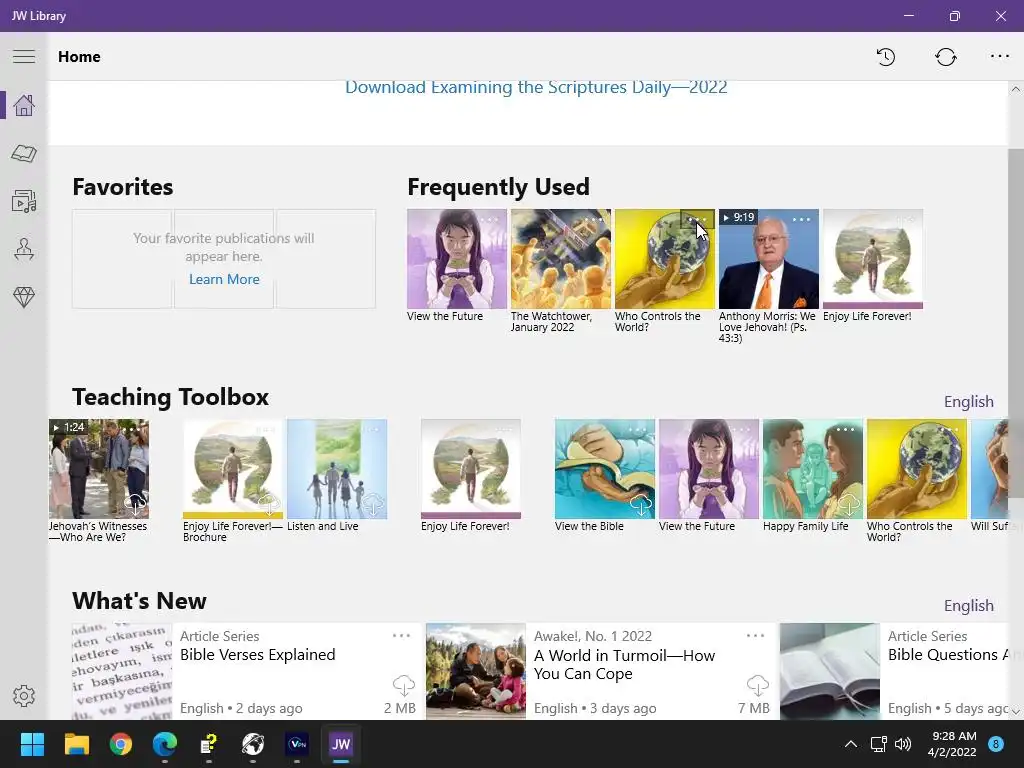The image size is (1024, 768).
Task: Change Teaching Toolbox language from English
Action: (968, 402)
